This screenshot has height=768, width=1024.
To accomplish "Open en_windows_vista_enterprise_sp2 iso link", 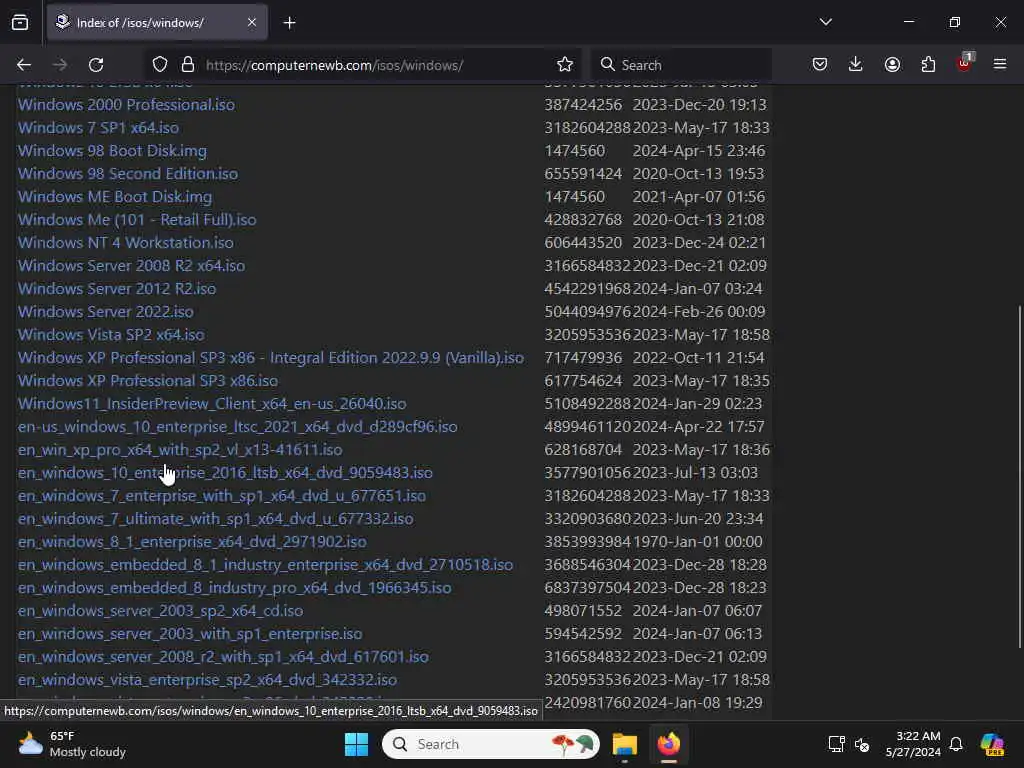I will [208, 680].
